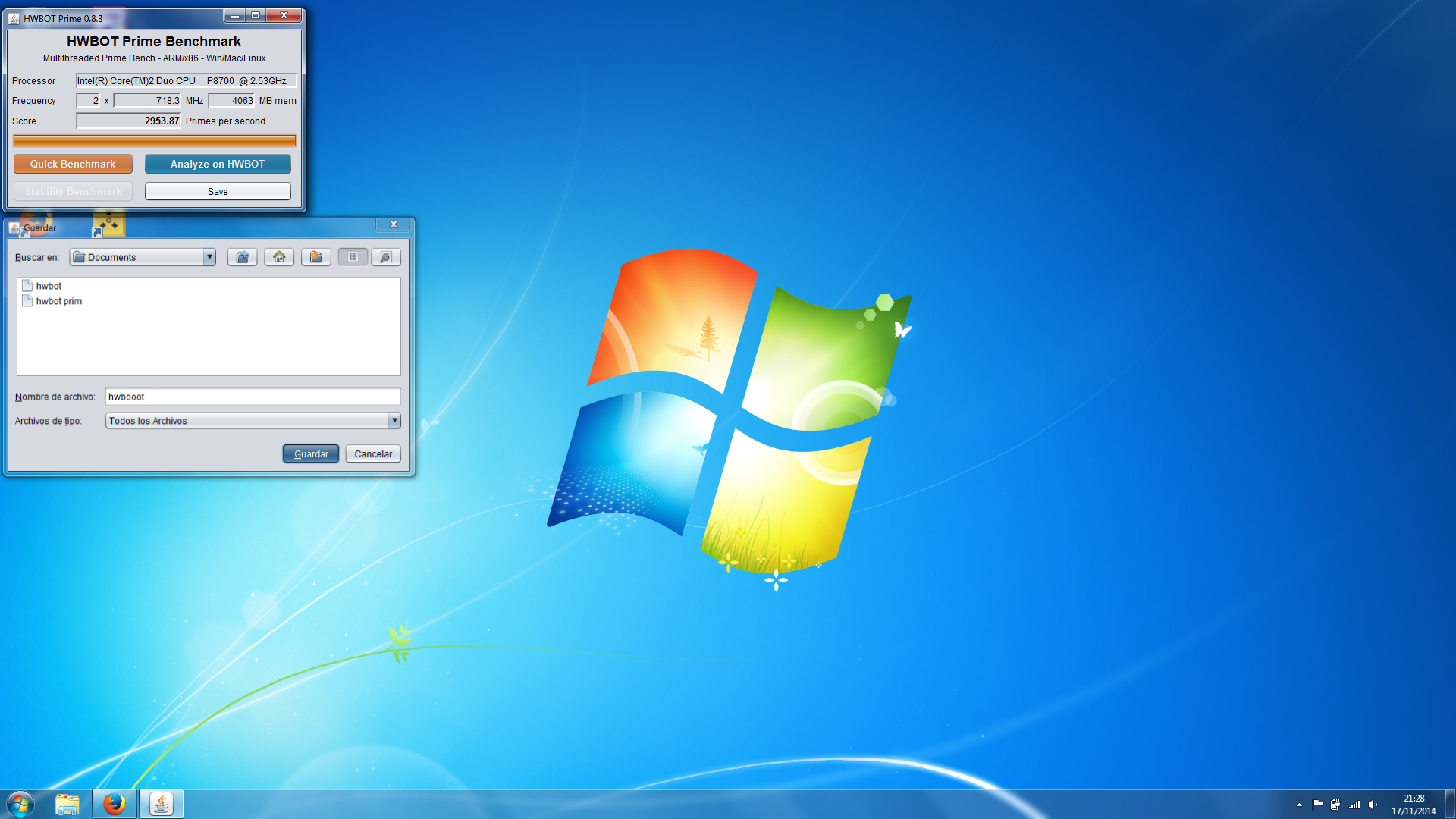Select the file named hwbot

point(49,286)
